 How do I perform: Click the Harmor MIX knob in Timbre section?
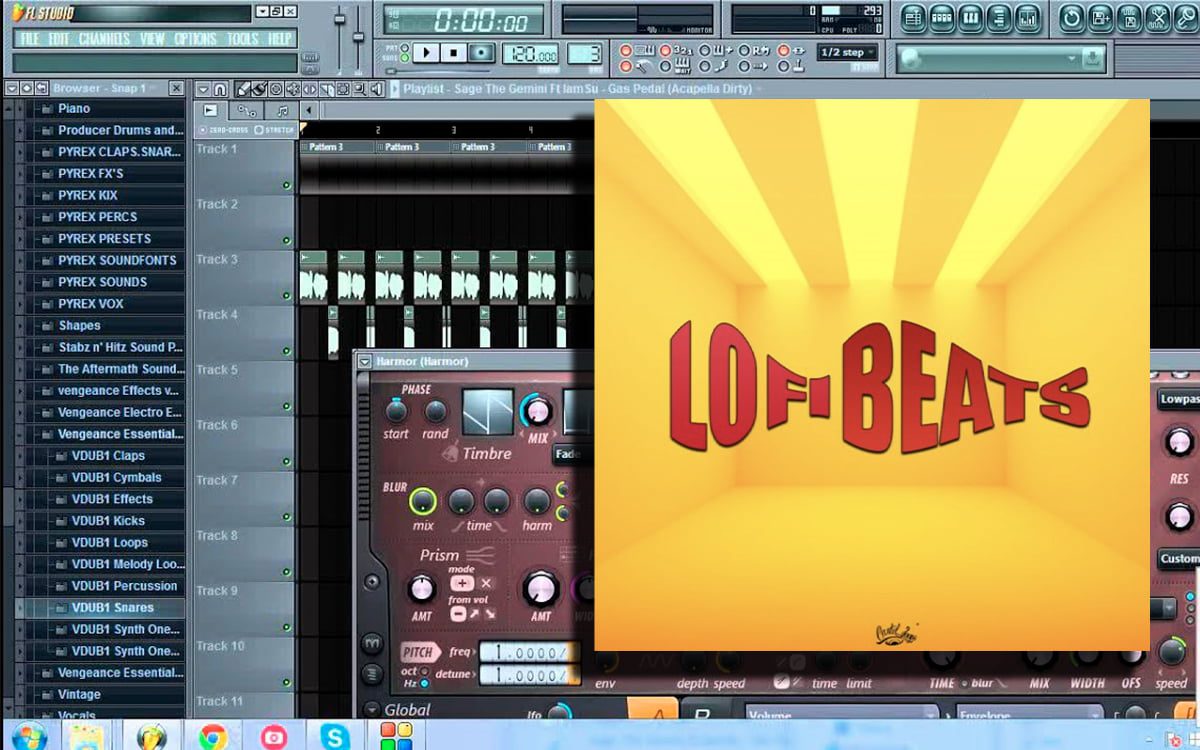coord(537,410)
